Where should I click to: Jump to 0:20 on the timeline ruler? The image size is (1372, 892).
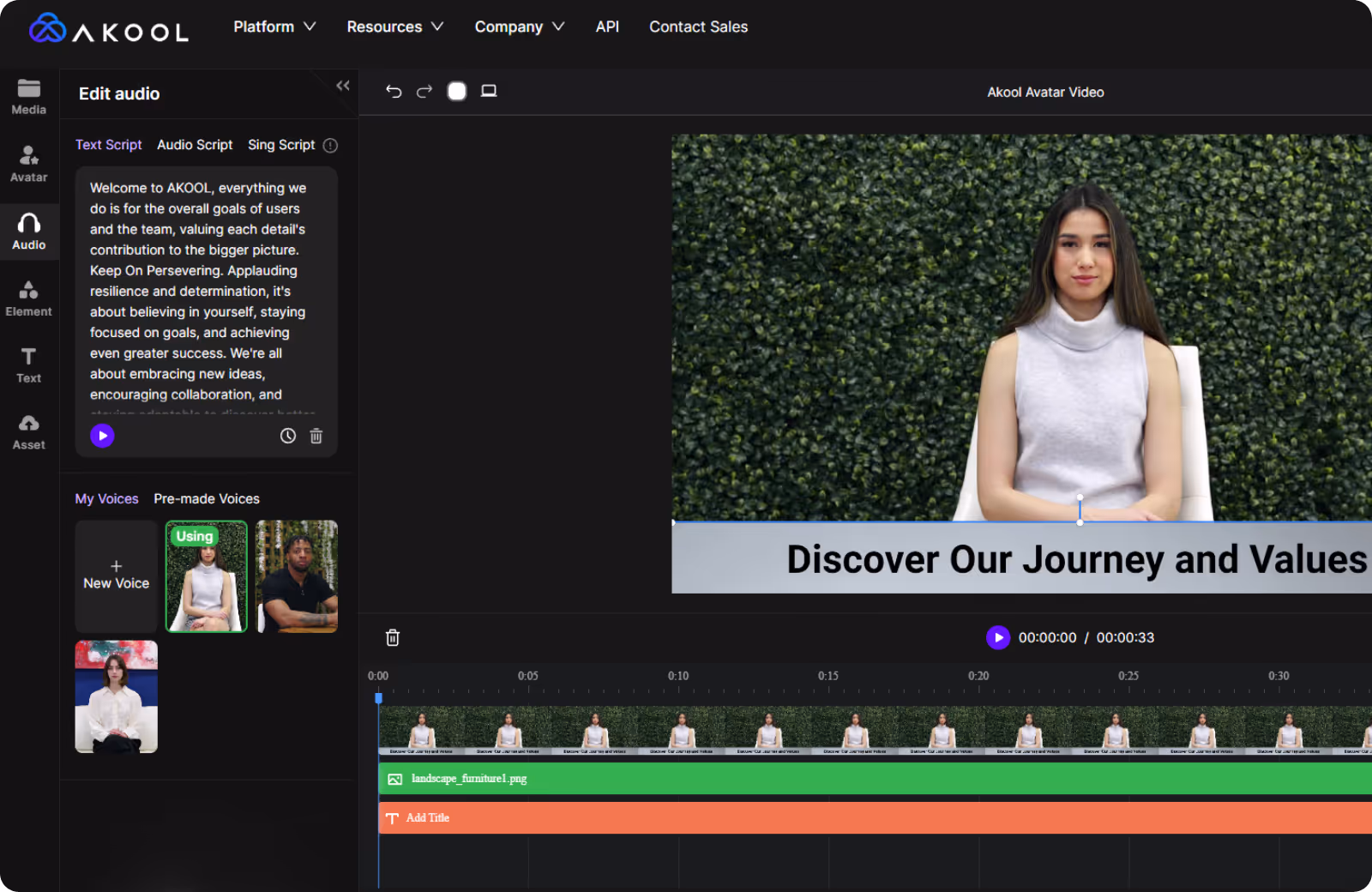coord(978,676)
